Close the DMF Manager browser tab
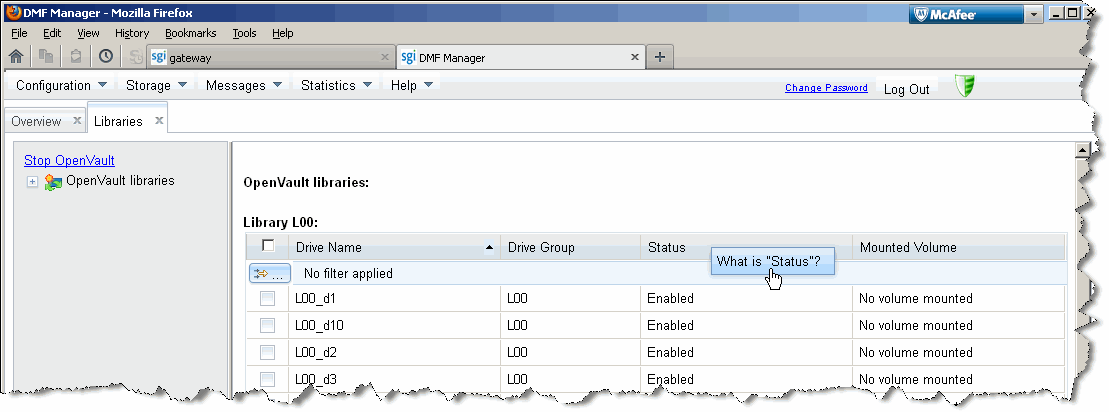This screenshot has height=412, width=1109. click(635, 57)
